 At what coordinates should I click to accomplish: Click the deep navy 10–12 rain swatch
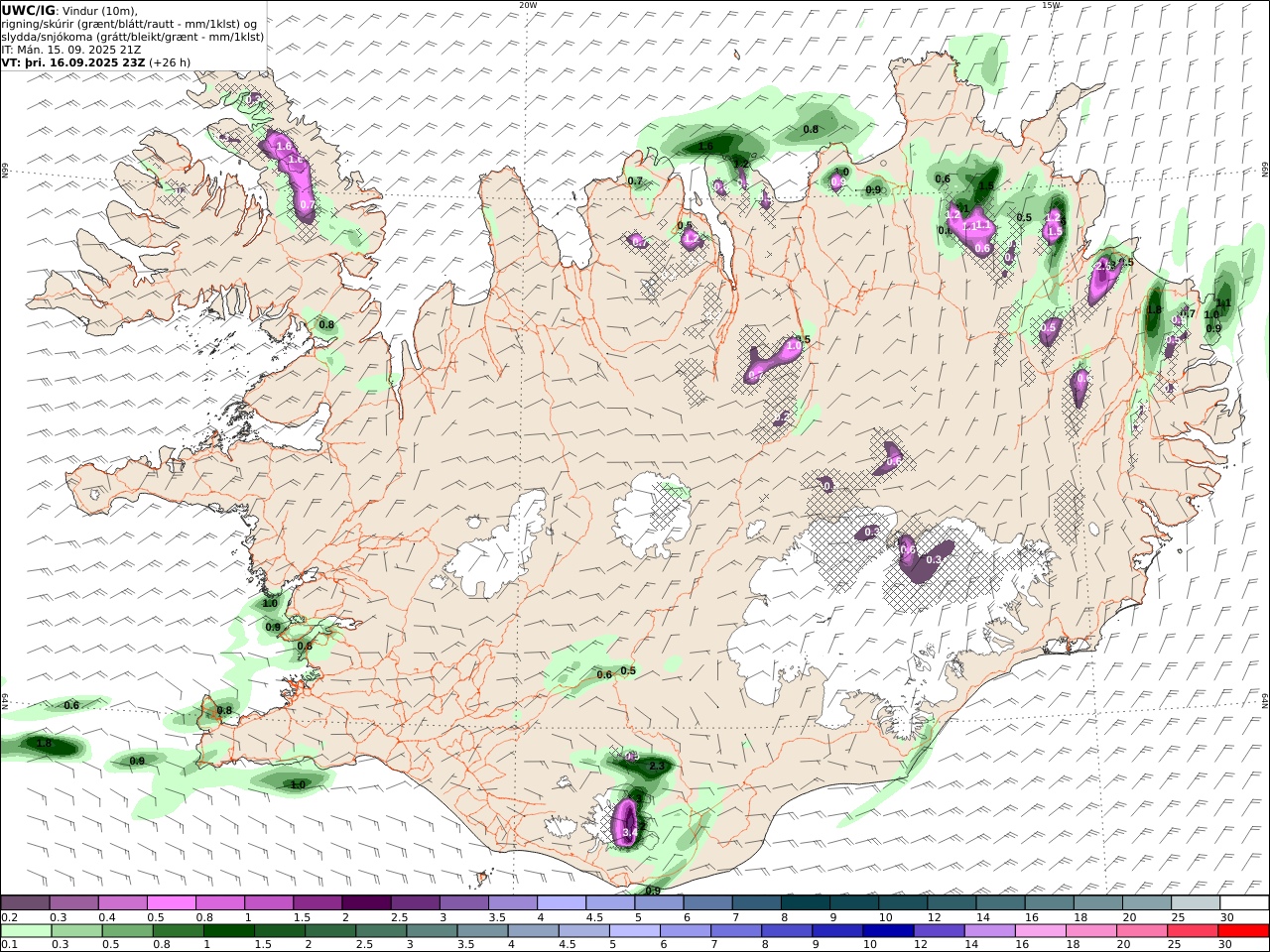[x=889, y=931]
